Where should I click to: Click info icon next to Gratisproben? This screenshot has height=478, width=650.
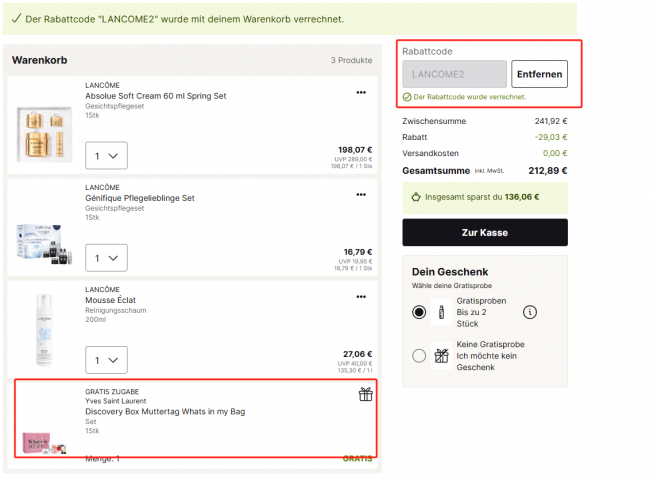click(x=530, y=312)
